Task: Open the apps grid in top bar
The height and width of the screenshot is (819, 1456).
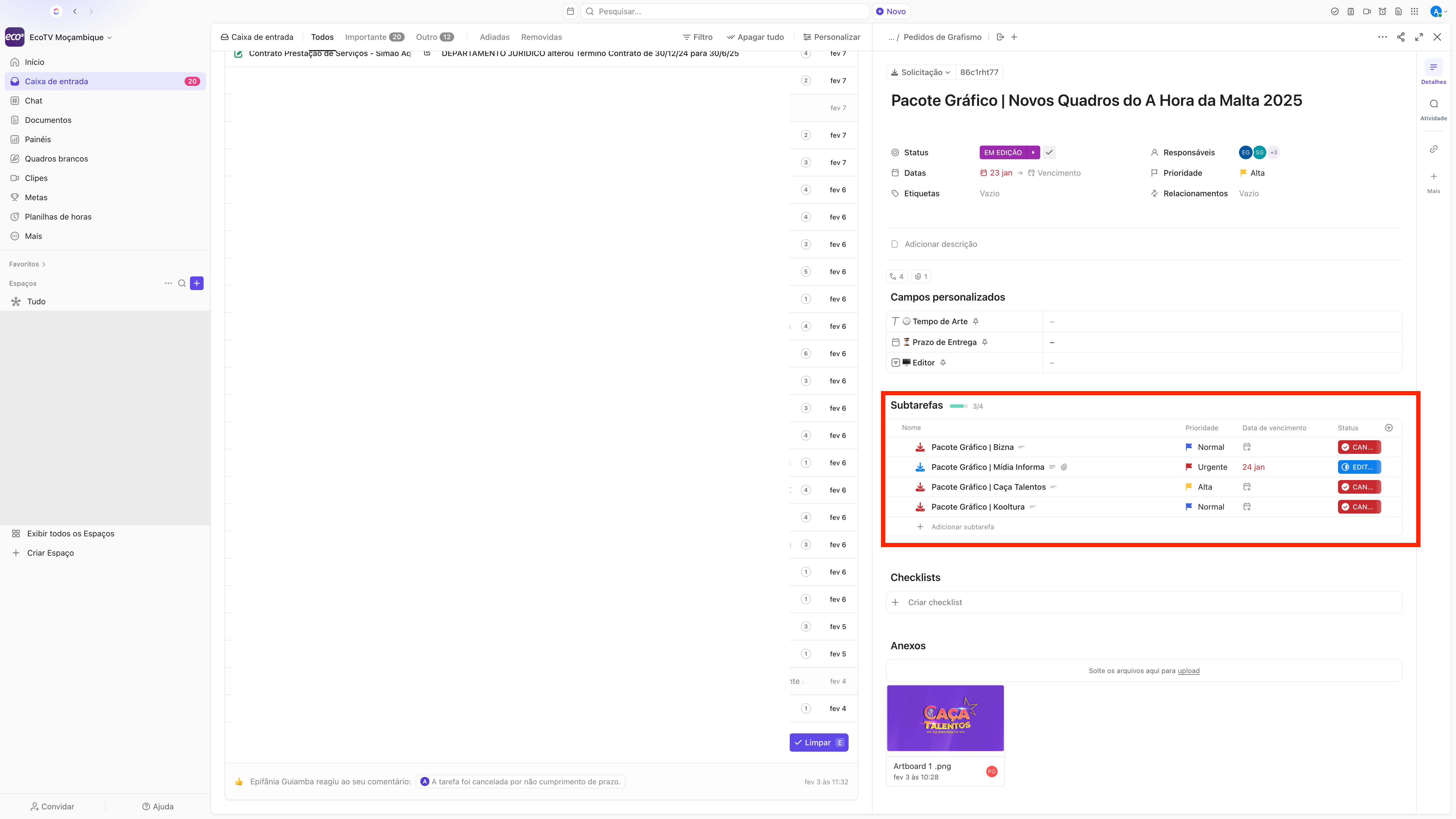Action: coord(1414,11)
